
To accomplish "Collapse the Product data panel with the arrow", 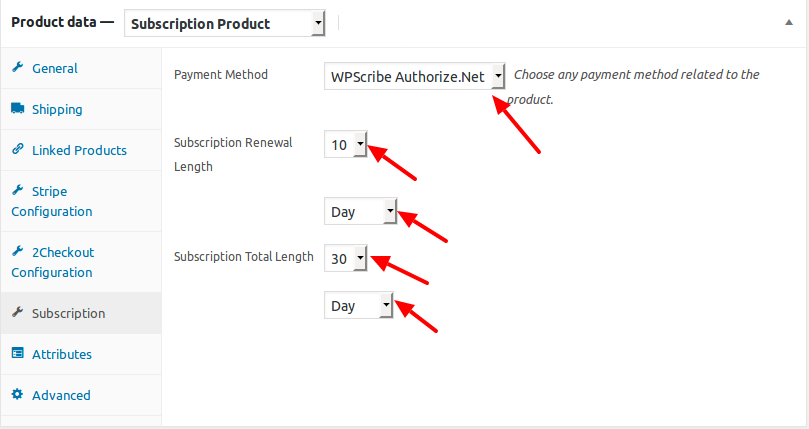I will click(x=788, y=22).
